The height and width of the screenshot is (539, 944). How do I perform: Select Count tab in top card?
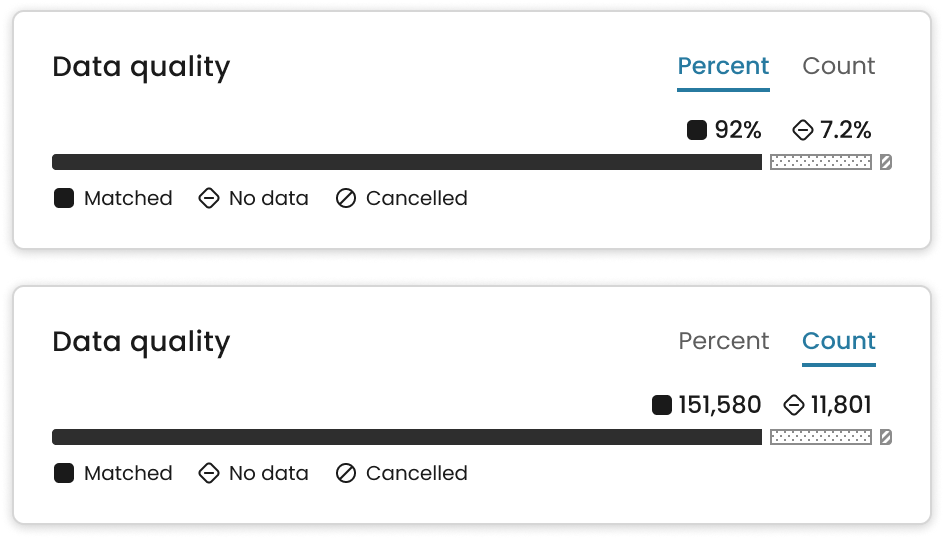pyautogui.click(x=839, y=66)
